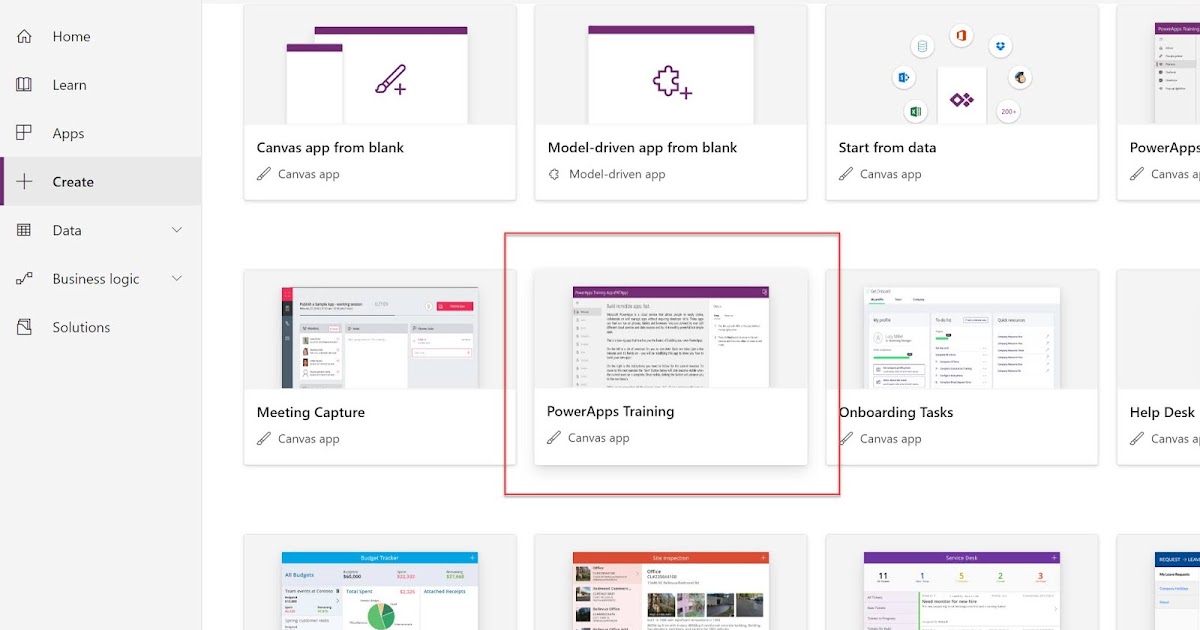Expand the Business logic section

(x=177, y=278)
